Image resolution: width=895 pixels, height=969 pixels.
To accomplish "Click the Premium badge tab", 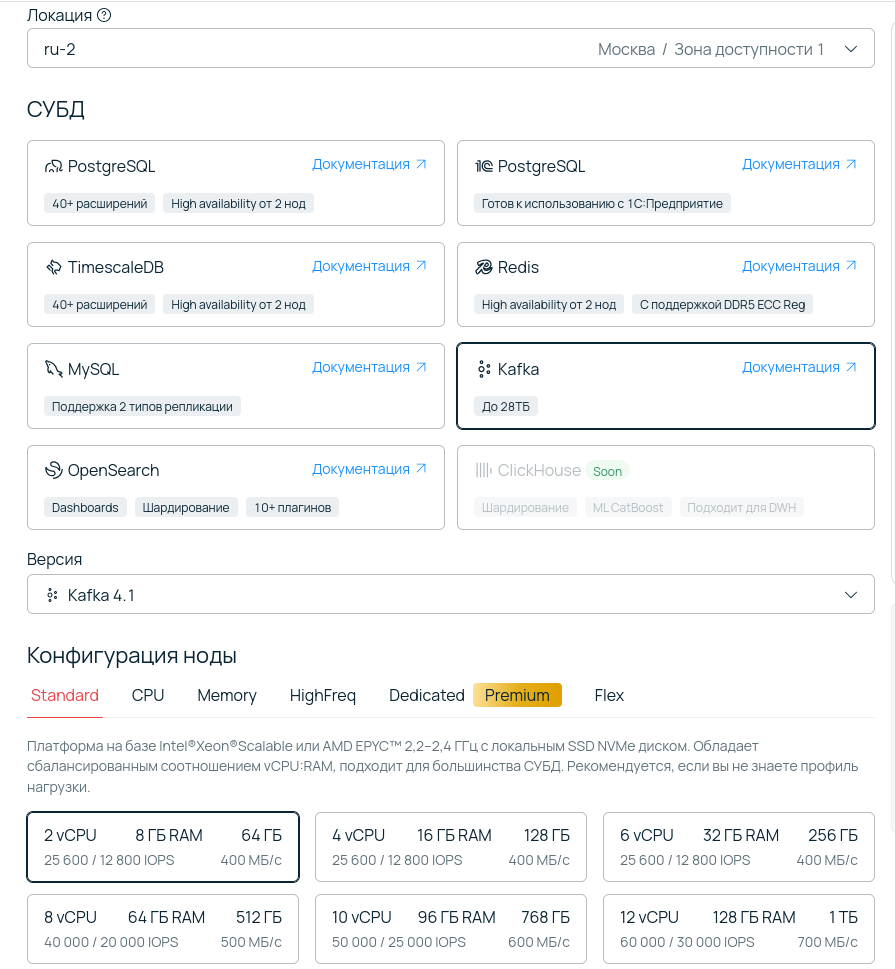I will pos(517,695).
